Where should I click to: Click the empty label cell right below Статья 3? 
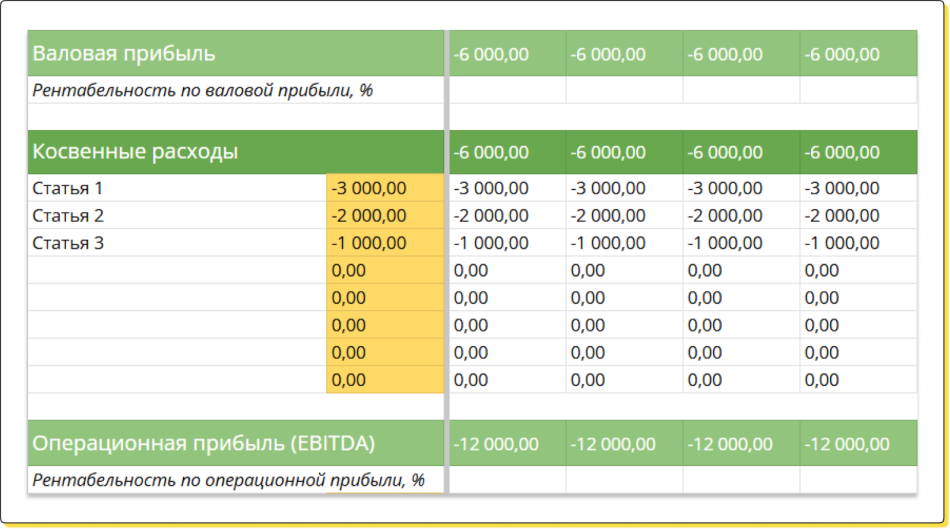[x=177, y=270]
